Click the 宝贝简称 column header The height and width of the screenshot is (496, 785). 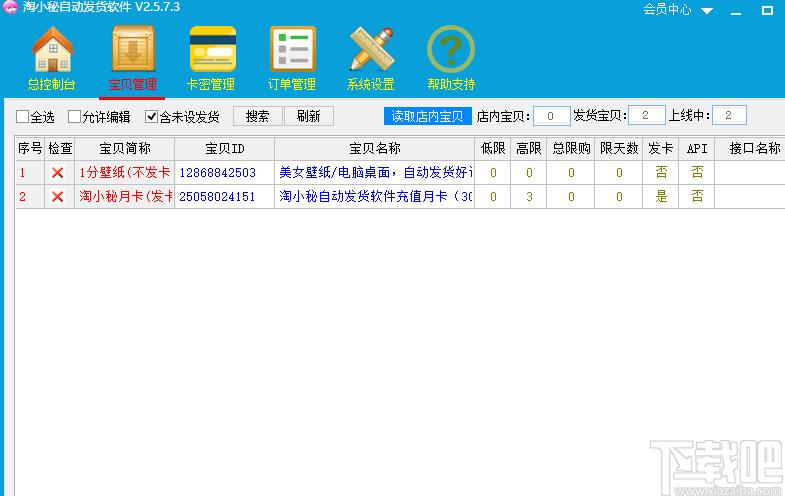pyautogui.click(x=125, y=148)
